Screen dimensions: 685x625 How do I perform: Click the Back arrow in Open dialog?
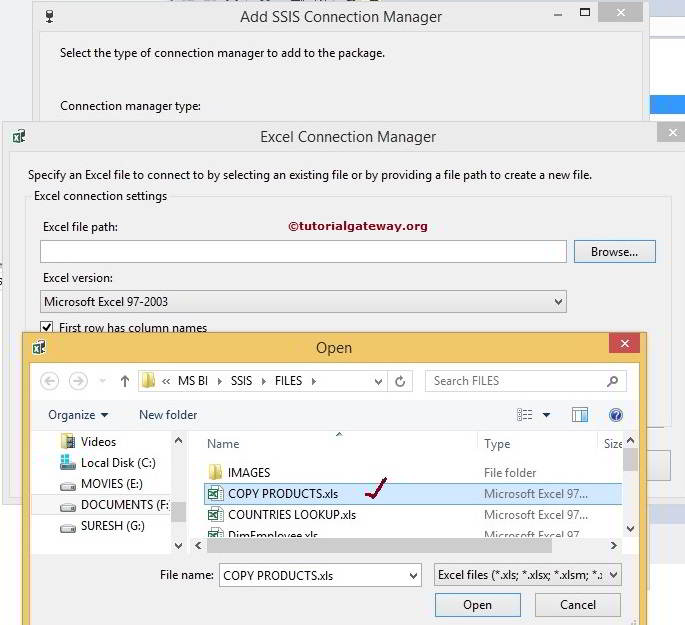pyautogui.click(x=49, y=381)
